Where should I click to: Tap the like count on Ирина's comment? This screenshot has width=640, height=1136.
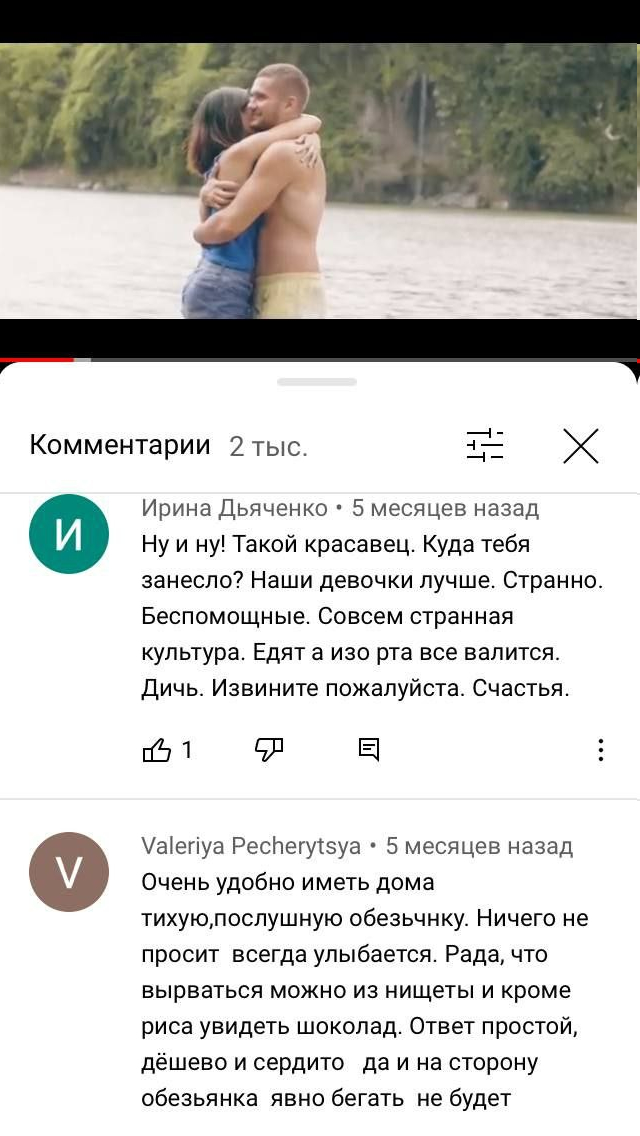pyautogui.click(x=187, y=750)
